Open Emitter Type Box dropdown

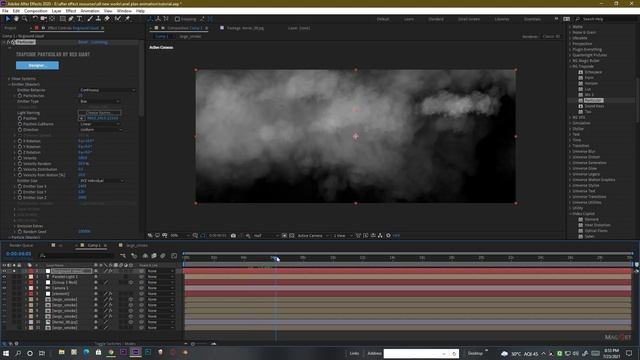coord(100,101)
